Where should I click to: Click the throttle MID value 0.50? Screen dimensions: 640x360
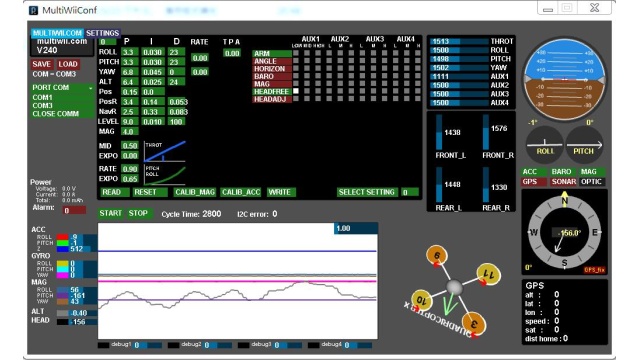(130, 146)
